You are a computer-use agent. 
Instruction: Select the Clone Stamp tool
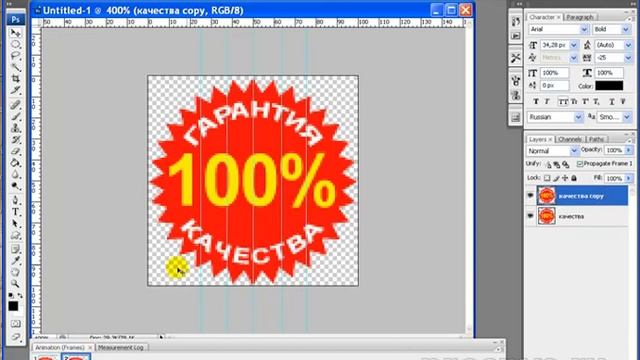tap(16, 128)
